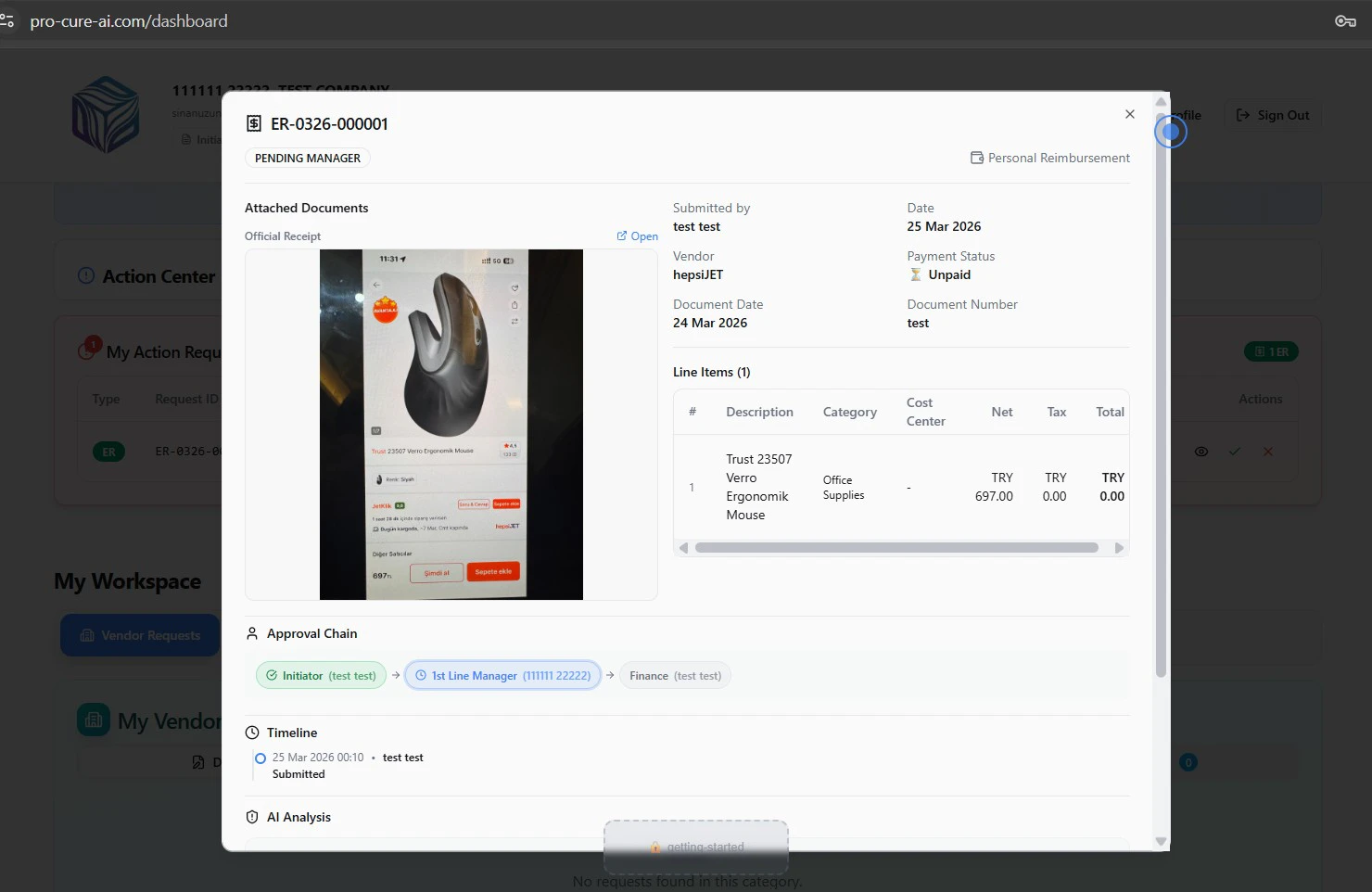
Task: Click line items scroll left arrow
Action: (x=683, y=548)
